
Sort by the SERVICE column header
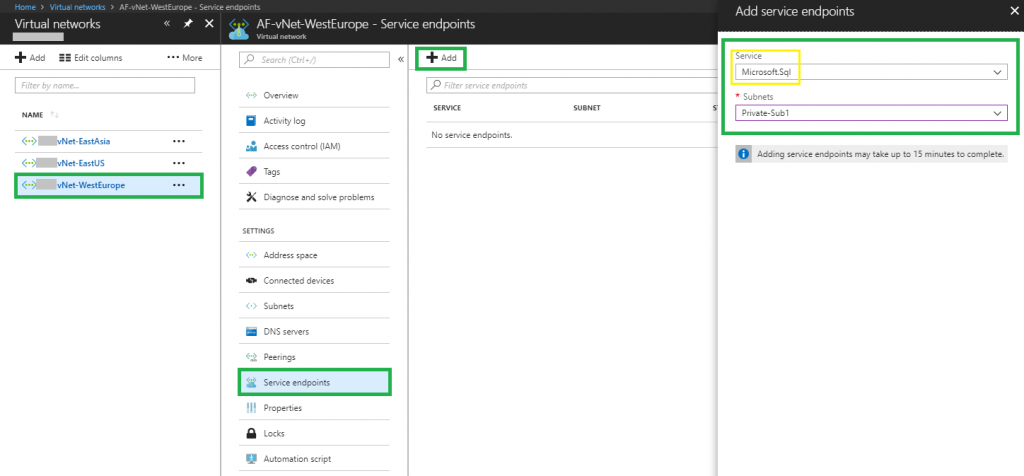pos(447,108)
